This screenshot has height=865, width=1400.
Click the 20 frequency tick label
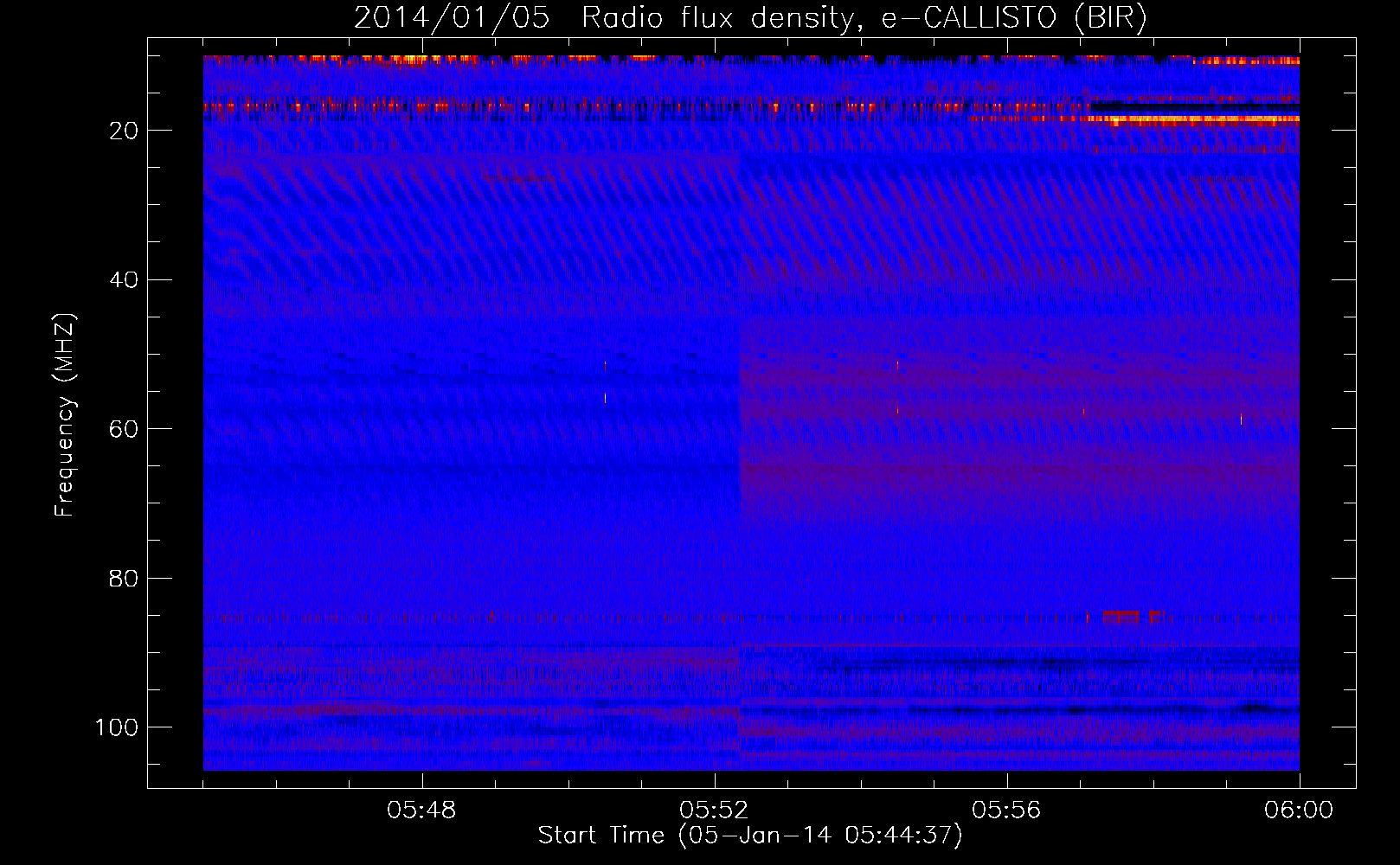click(x=125, y=131)
